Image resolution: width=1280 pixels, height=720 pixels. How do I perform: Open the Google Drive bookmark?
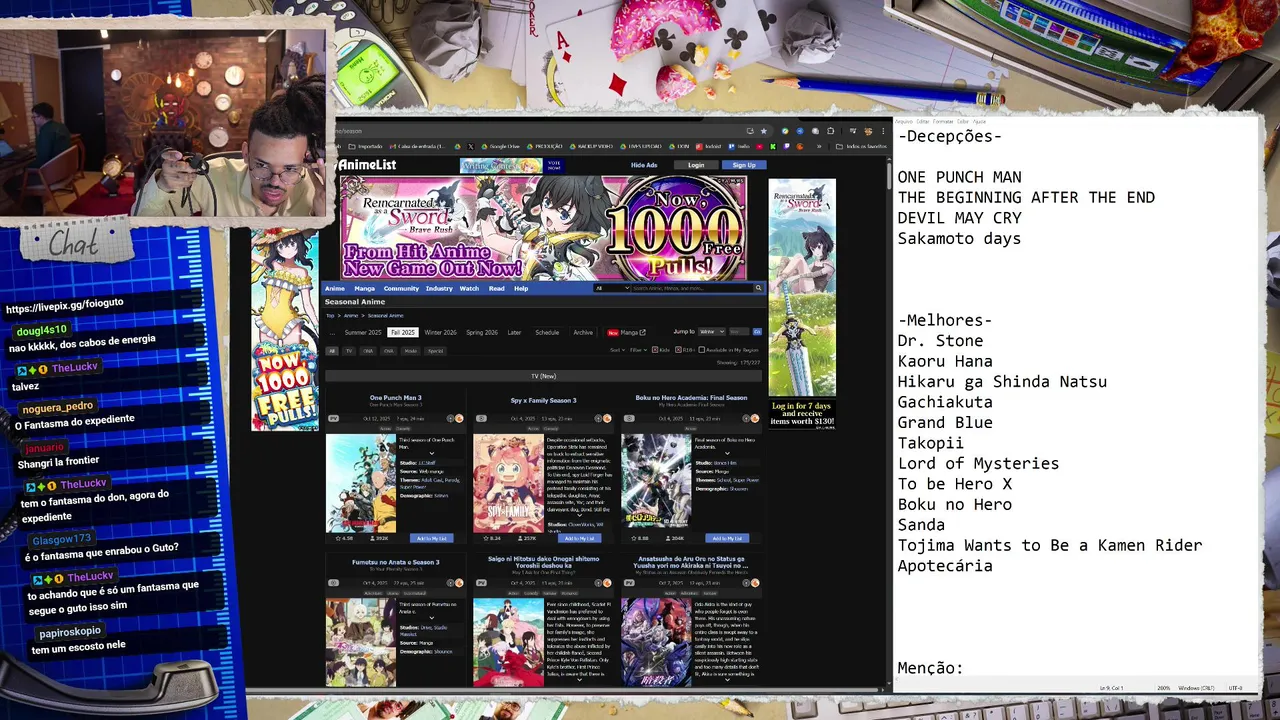tap(500, 146)
